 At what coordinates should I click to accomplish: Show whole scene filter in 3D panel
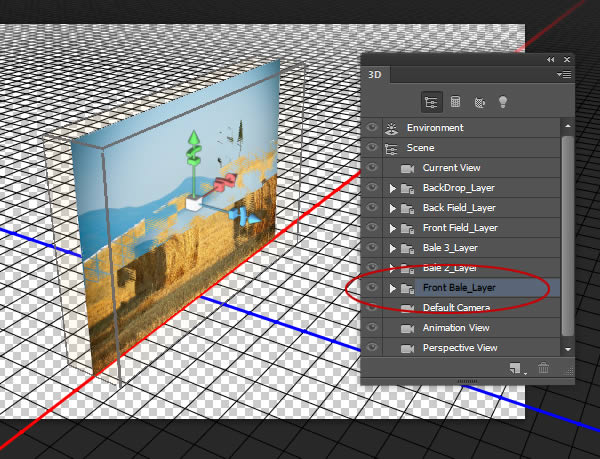[x=432, y=102]
